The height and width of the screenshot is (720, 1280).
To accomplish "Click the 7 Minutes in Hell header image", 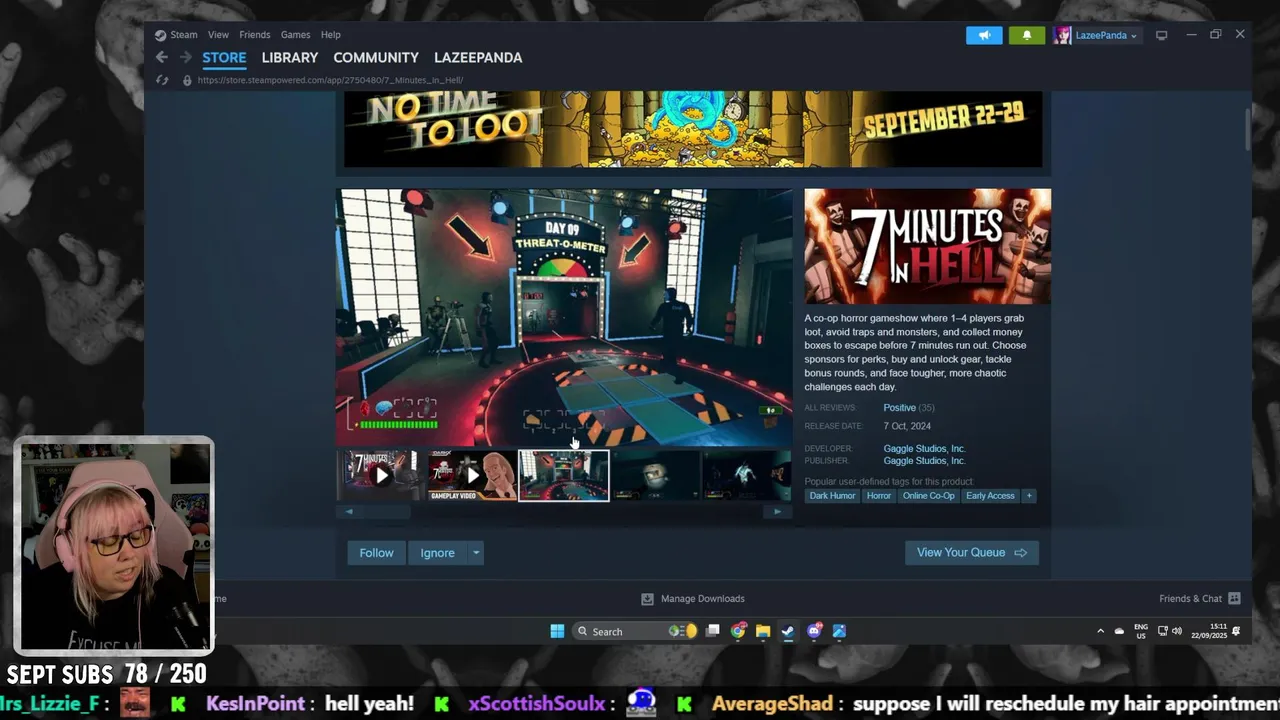I will pos(928,246).
